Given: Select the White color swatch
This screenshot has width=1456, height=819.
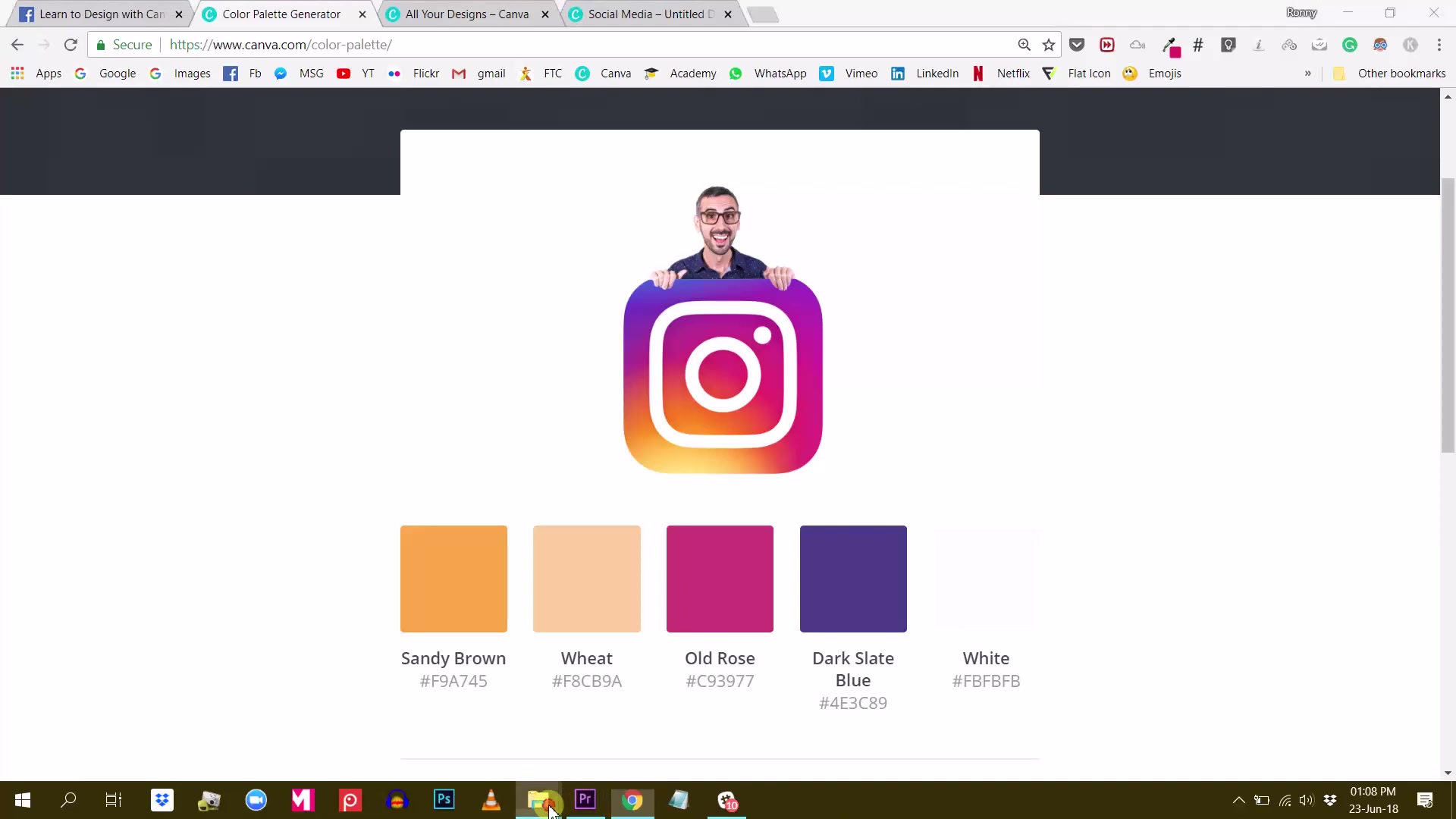Looking at the screenshot, I should 986,579.
